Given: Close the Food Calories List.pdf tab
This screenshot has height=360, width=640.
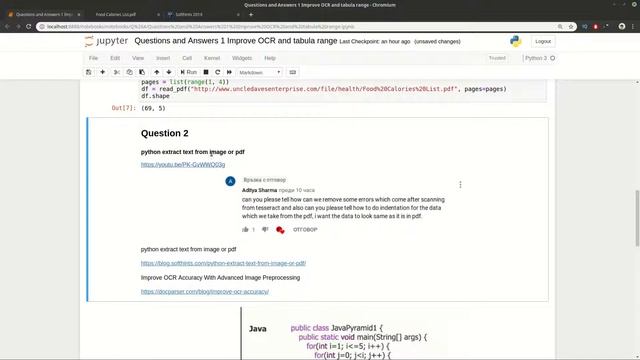Looking at the screenshot, I should click(x=158, y=14).
